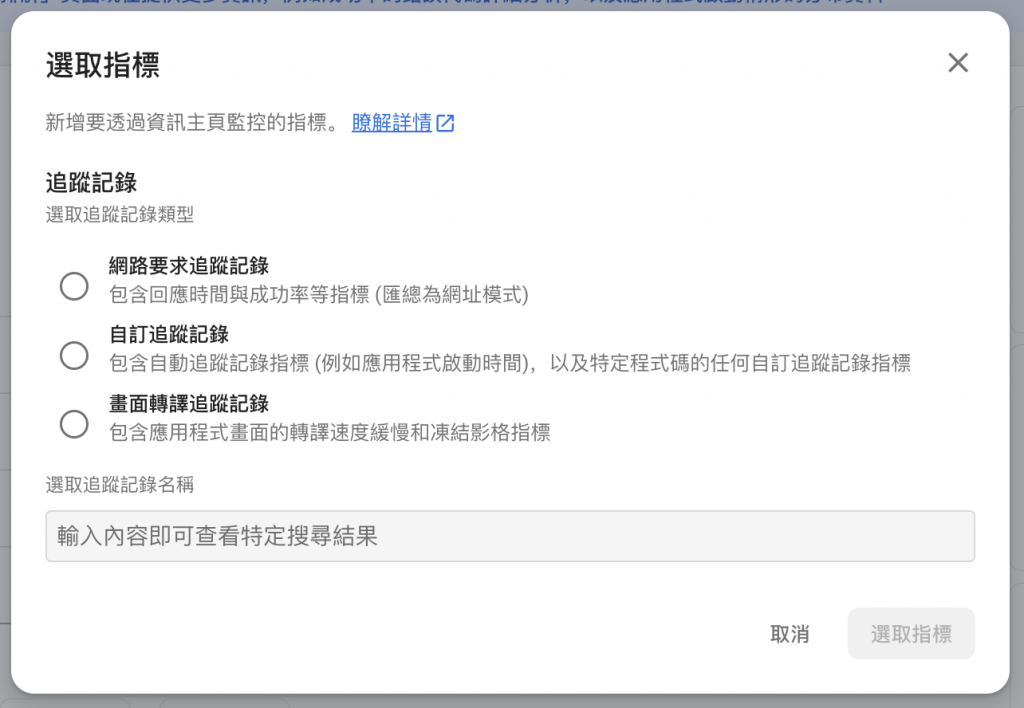Click the 畫面轉譯追蹤記錄 label text
Viewport: 1024px width, 708px height.
pos(189,404)
